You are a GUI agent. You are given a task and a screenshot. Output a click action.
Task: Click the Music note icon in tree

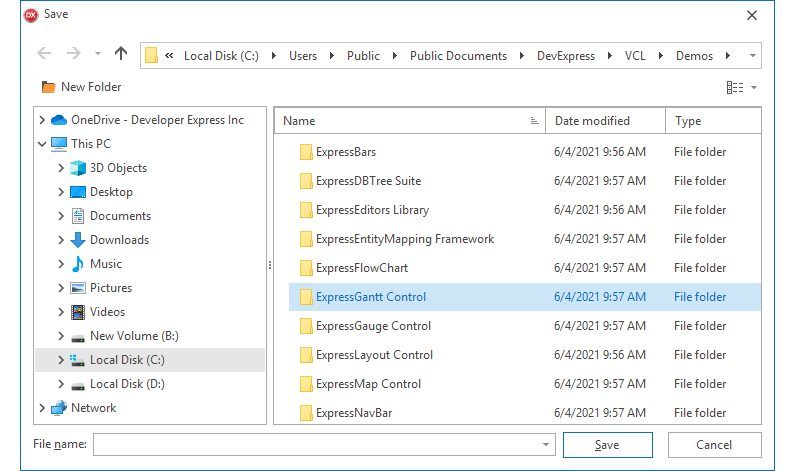78,264
